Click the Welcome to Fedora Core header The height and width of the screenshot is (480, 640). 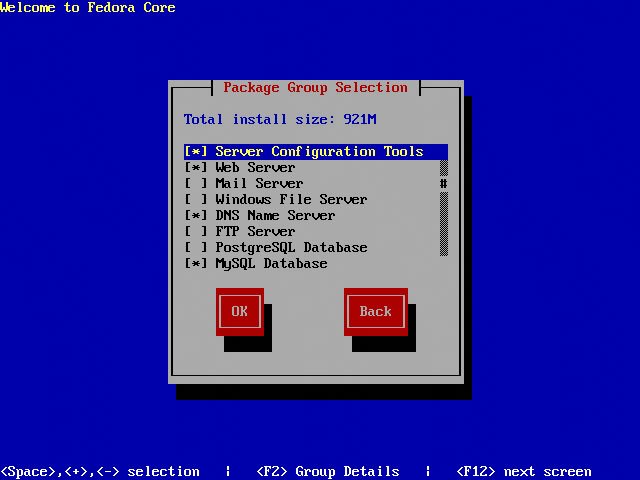[x=88, y=7]
